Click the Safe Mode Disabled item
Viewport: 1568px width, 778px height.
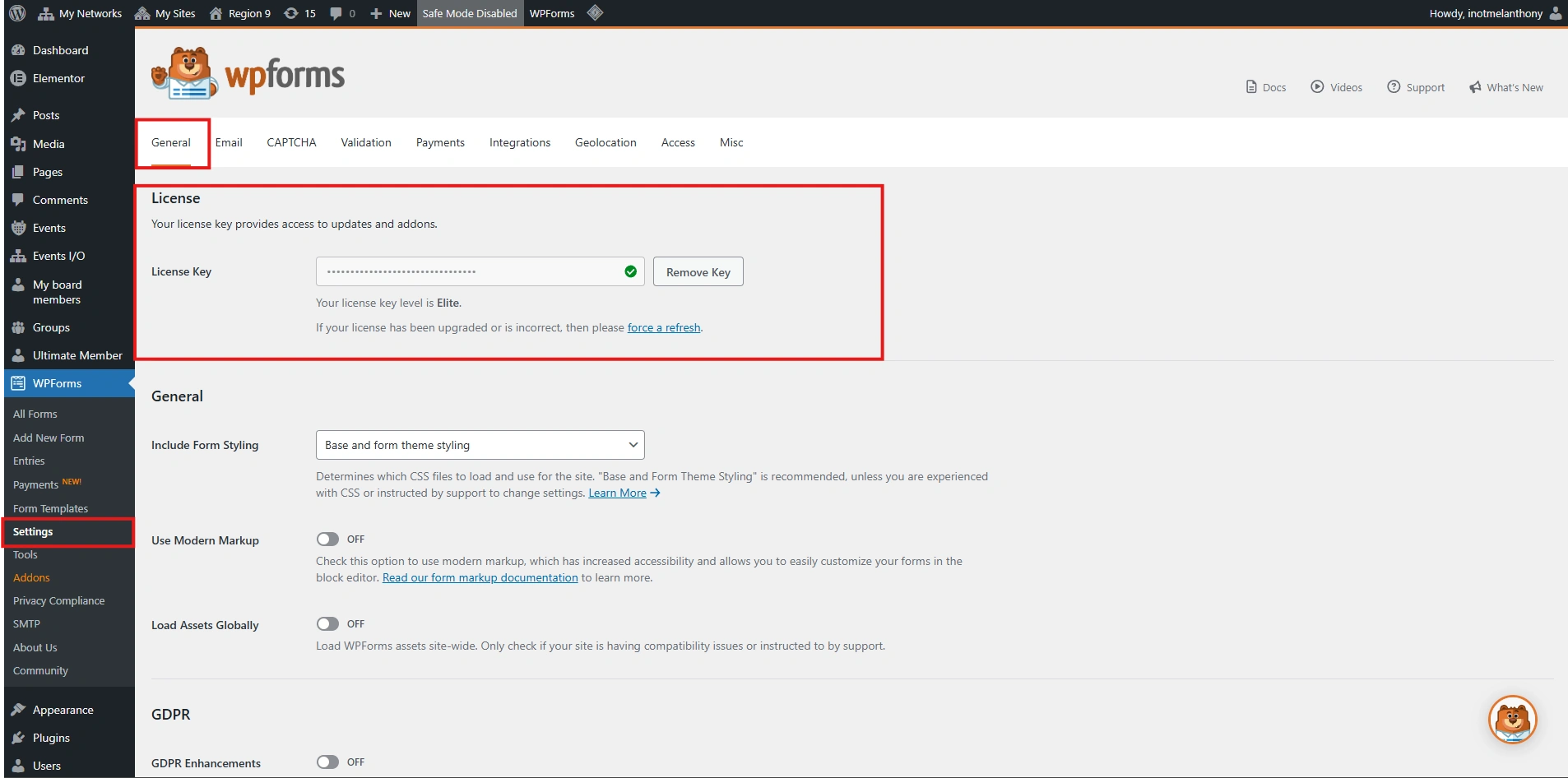[x=470, y=13]
